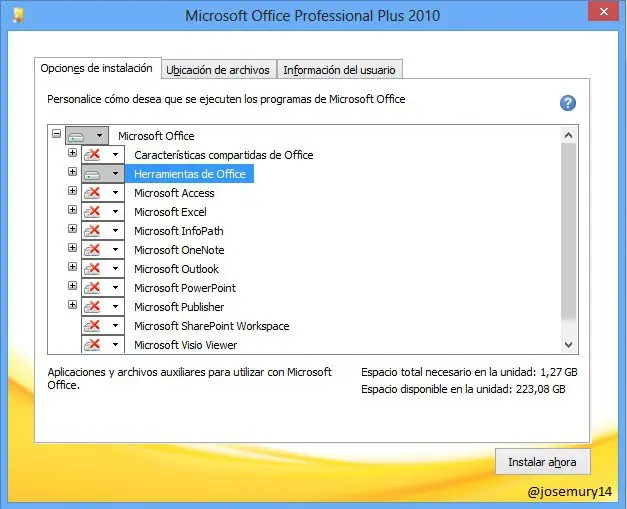Select the Microsoft Office root label
The width and height of the screenshot is (627, 509).
pyautogui.click(x=156, y=136)
